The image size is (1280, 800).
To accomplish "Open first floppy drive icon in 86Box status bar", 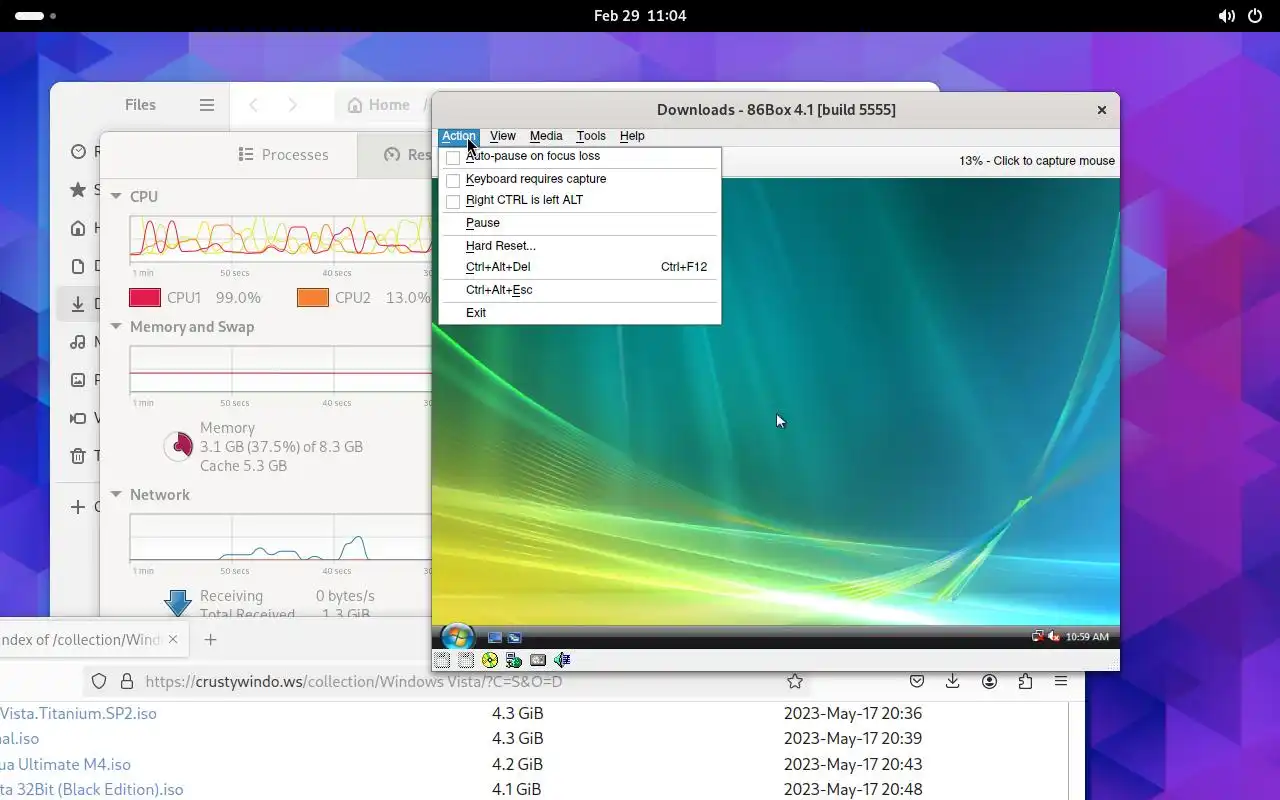I will point(441,660).
